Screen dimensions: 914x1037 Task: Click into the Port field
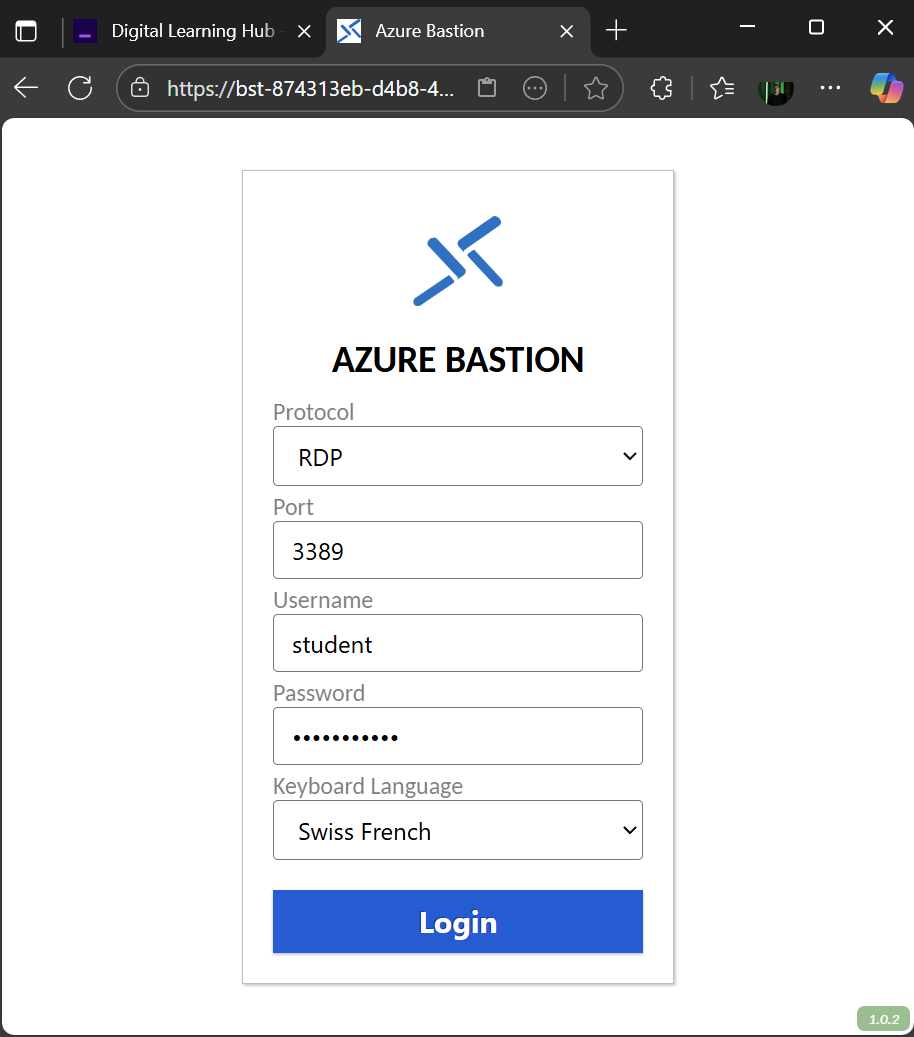point(457,550)
